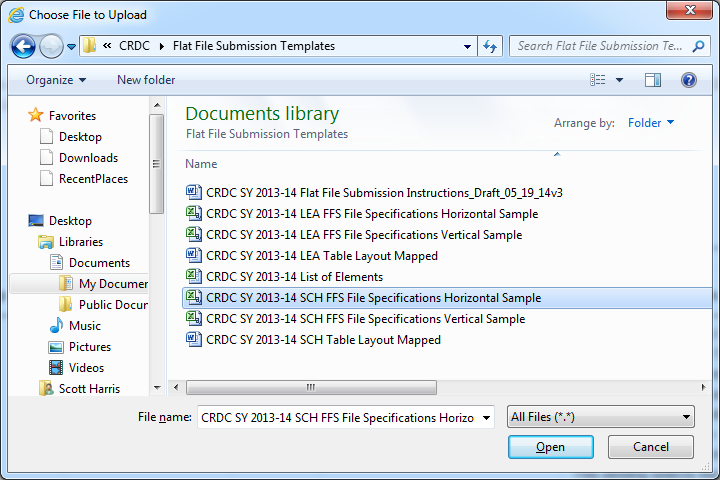This screenshot has width=720, height=480.
Task: Select CRDC SY 2013-14 List of Elements file
Action: [x=294, y=277]
